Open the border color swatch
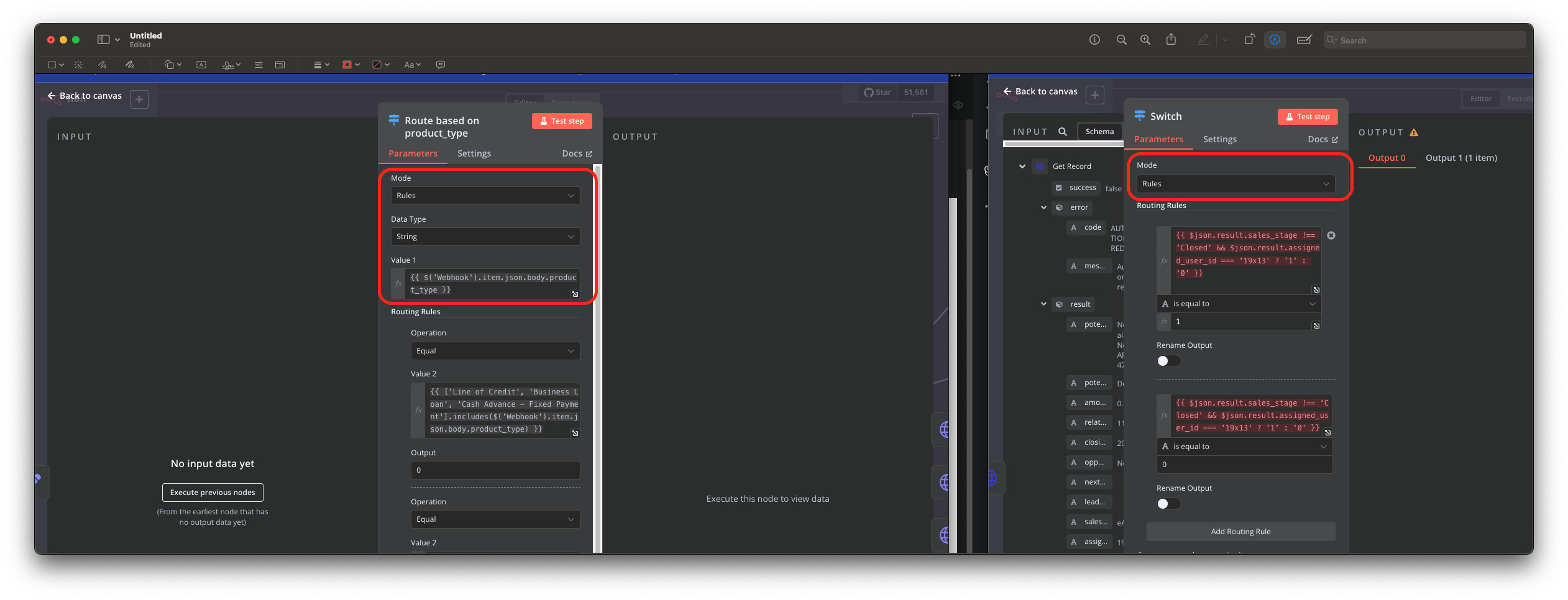This screenshot has width=1568, height=600. point(351,65)
